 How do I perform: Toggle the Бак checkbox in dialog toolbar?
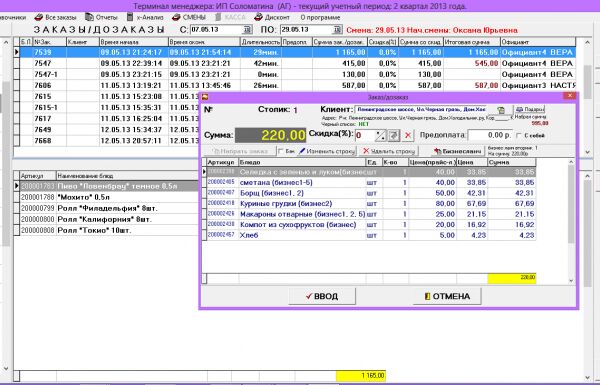(x=281, y=151)
